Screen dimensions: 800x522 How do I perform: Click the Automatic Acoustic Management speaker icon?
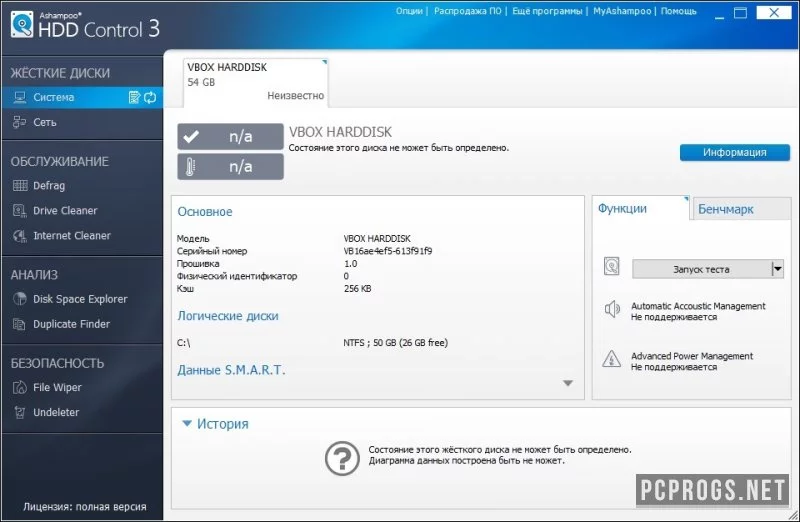(x=612, y=309)
